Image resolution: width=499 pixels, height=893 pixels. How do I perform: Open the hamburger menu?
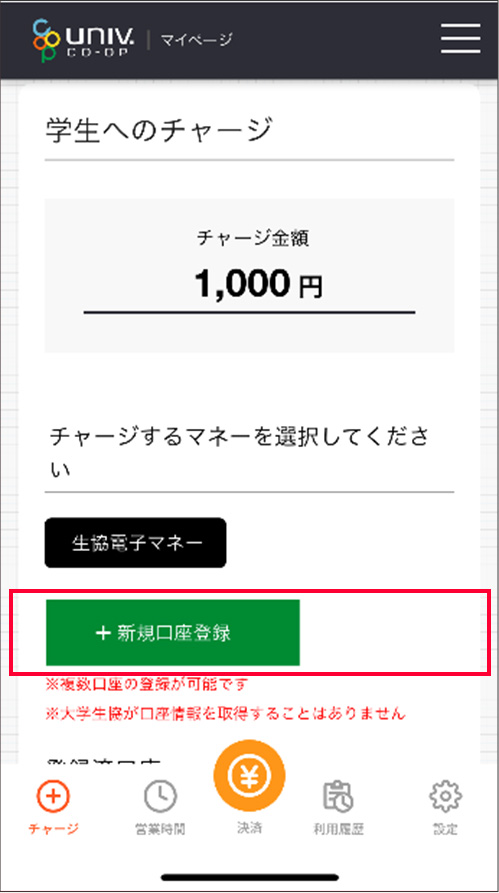[460, 38]
